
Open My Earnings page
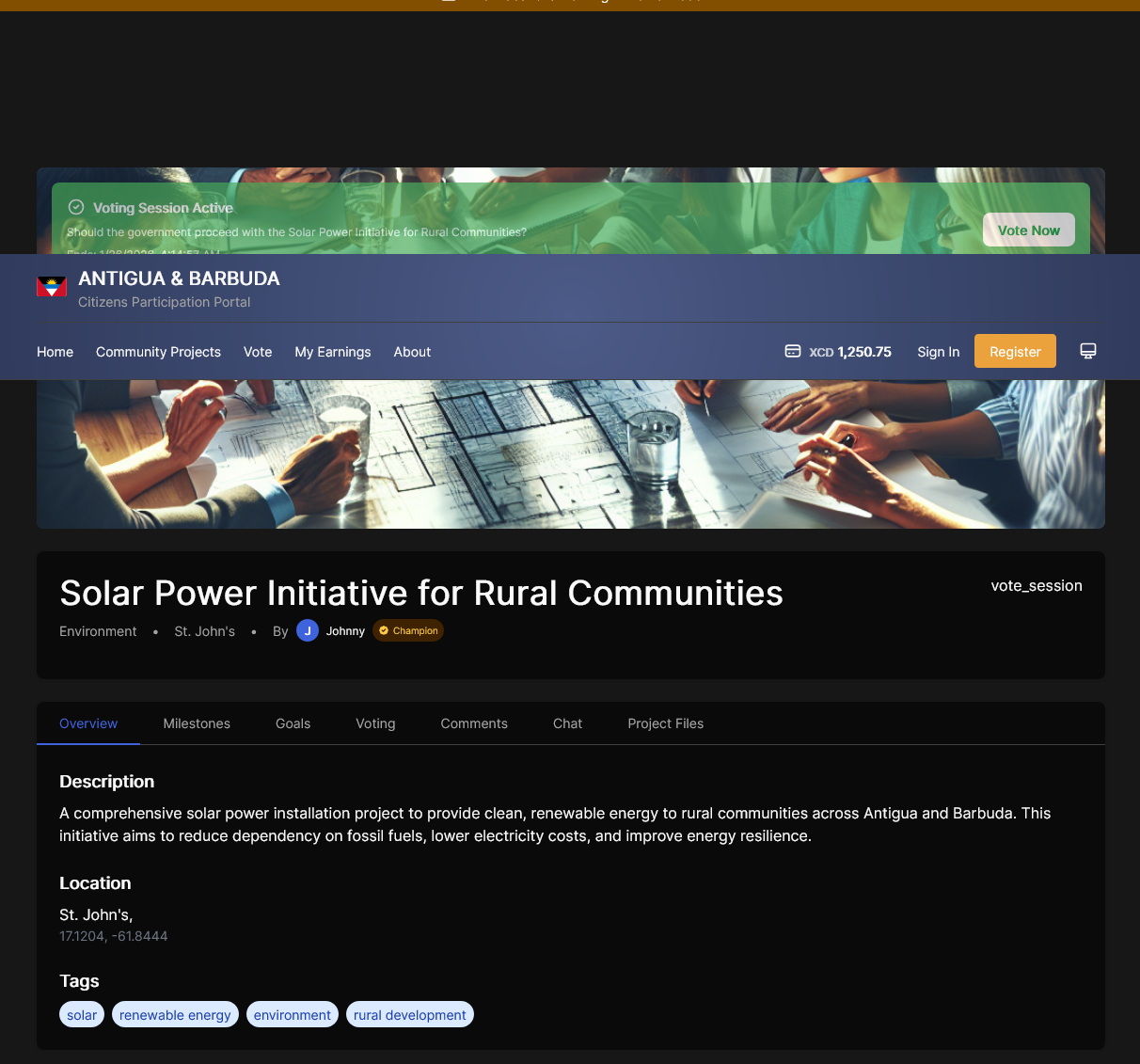[x=333, y=352]
